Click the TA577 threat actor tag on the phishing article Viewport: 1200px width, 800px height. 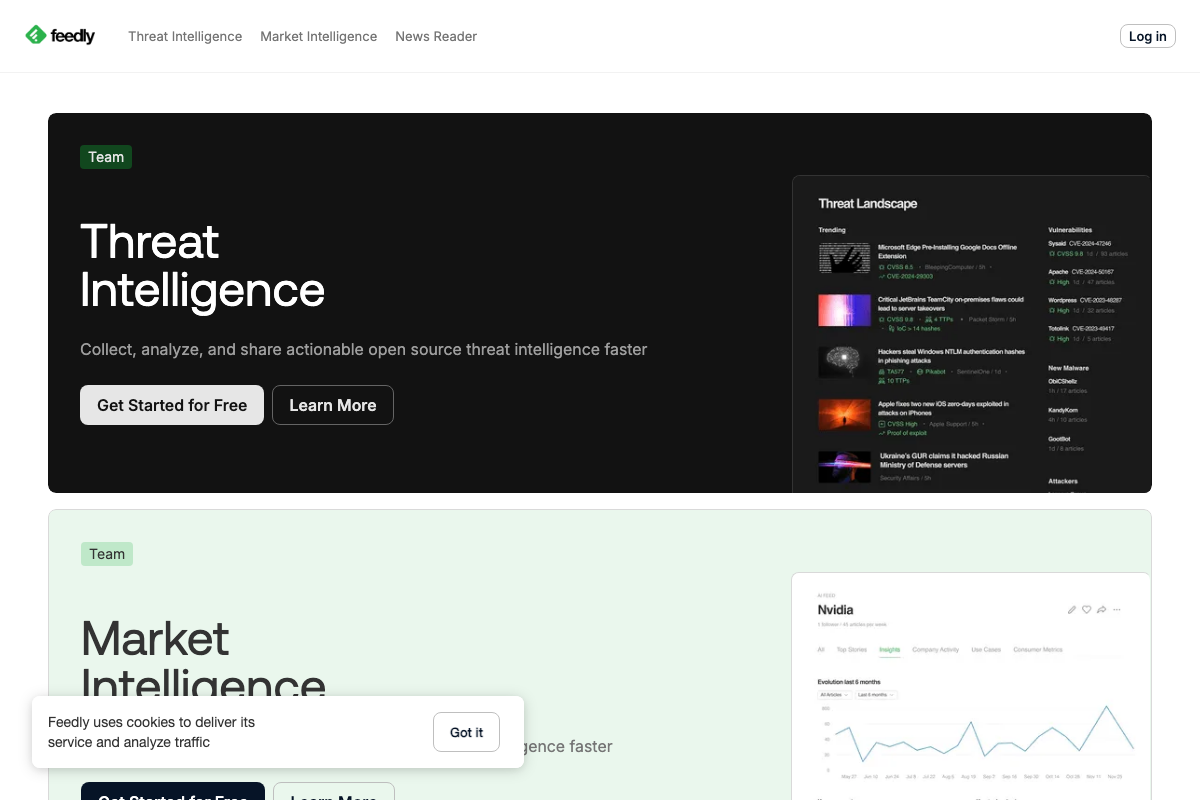[x=896, y=371]
